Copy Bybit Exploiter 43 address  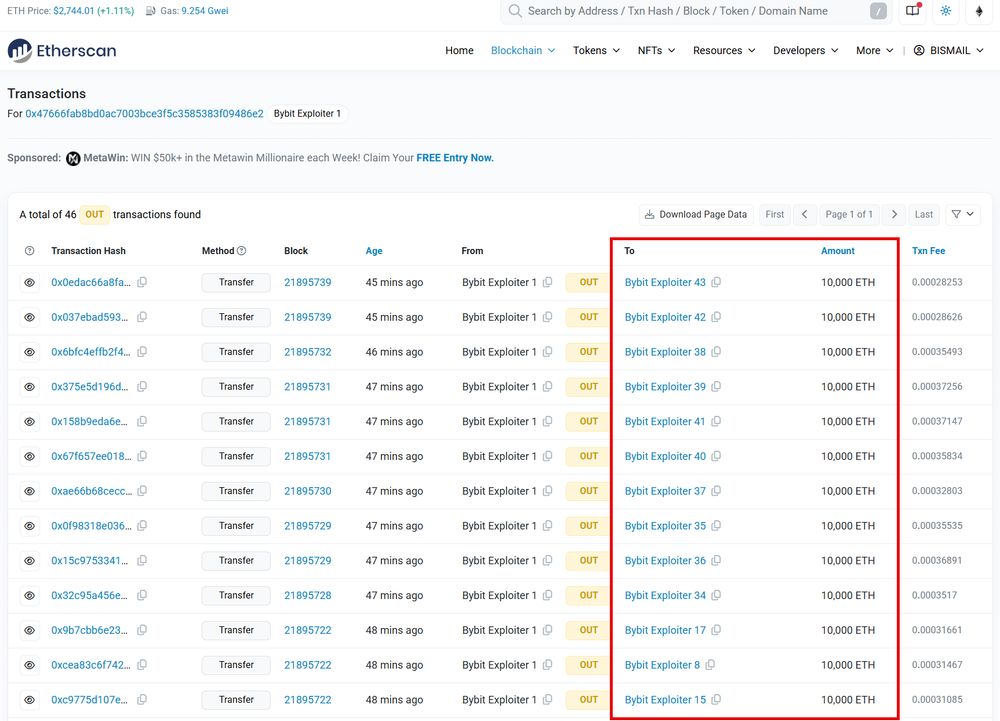coord(716,283)
